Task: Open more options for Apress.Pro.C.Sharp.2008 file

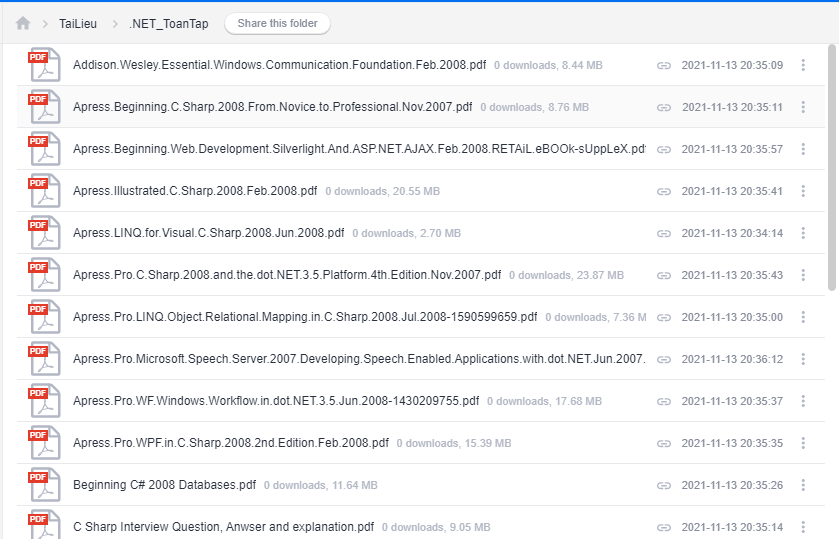Action: click(x=803, y=275)
